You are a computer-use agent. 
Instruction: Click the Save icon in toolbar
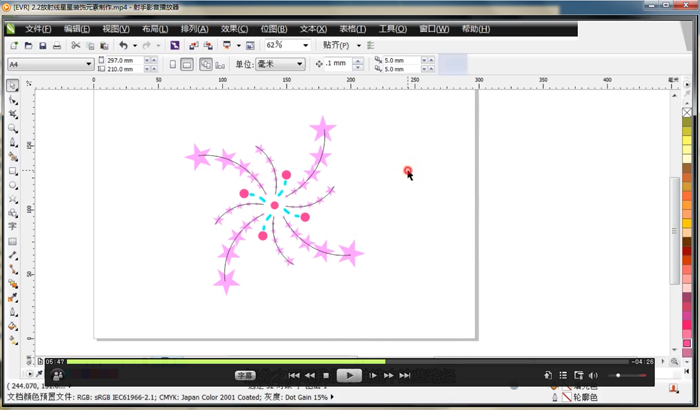(x=43, y=46)
